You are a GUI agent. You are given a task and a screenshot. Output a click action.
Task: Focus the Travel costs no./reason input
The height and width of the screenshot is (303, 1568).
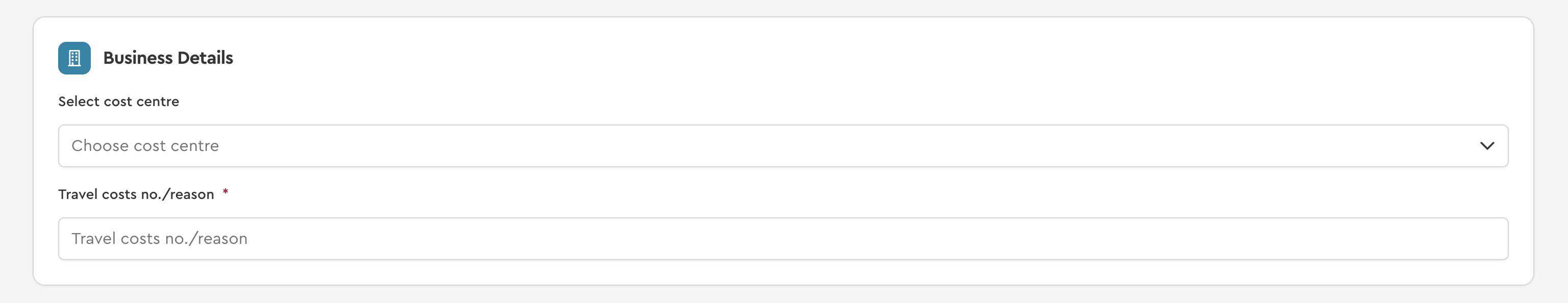(783, 239)
